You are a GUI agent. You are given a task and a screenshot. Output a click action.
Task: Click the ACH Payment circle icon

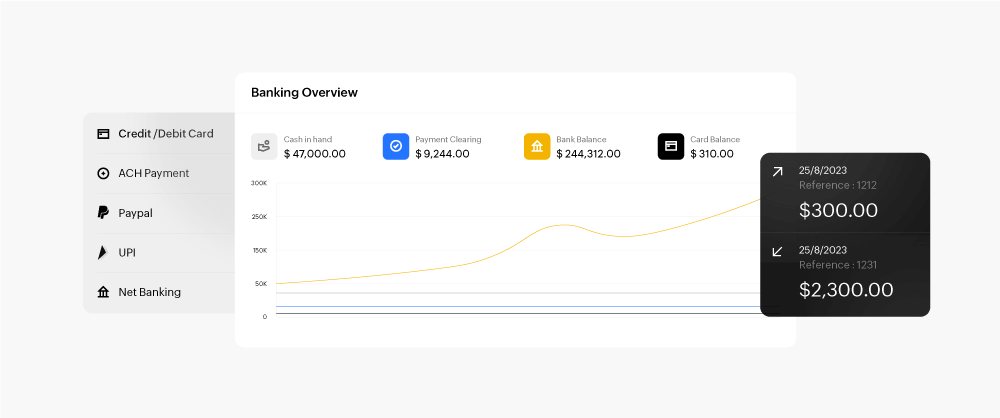point(103,173)
